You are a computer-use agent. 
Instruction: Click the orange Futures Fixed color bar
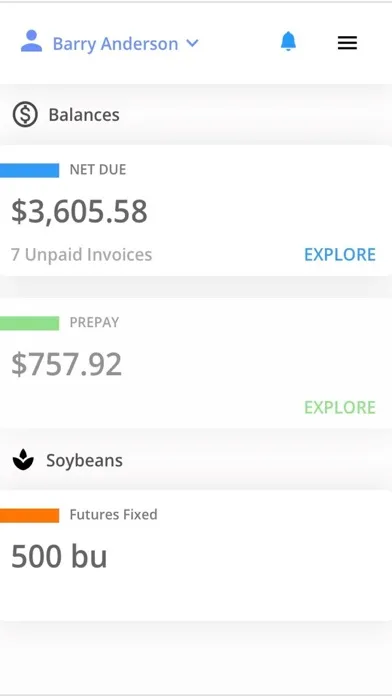pos(29,515)
